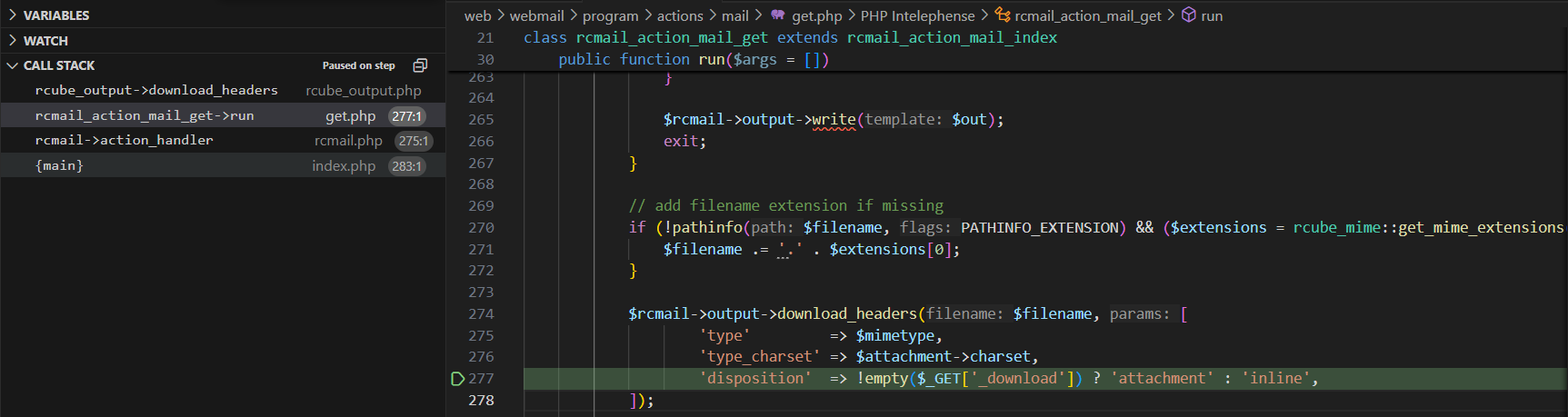Viewport: 1568px width, 417px height.
Task: Click the class icon before rcmail_action_mail_get breadcrumb
Action: point(1003,15)
